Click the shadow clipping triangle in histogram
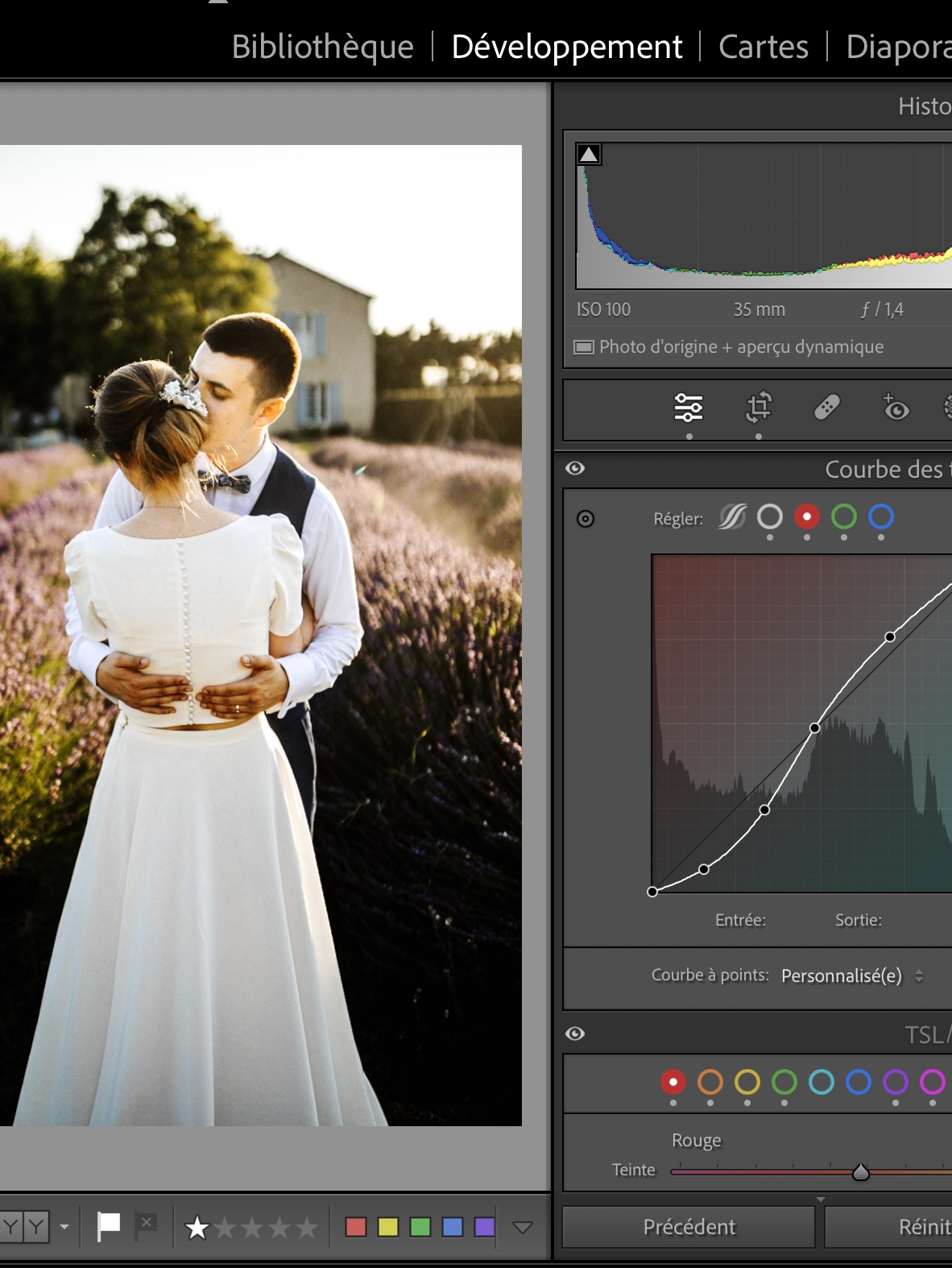The image size is (952, 1268). tap(589, 154)
